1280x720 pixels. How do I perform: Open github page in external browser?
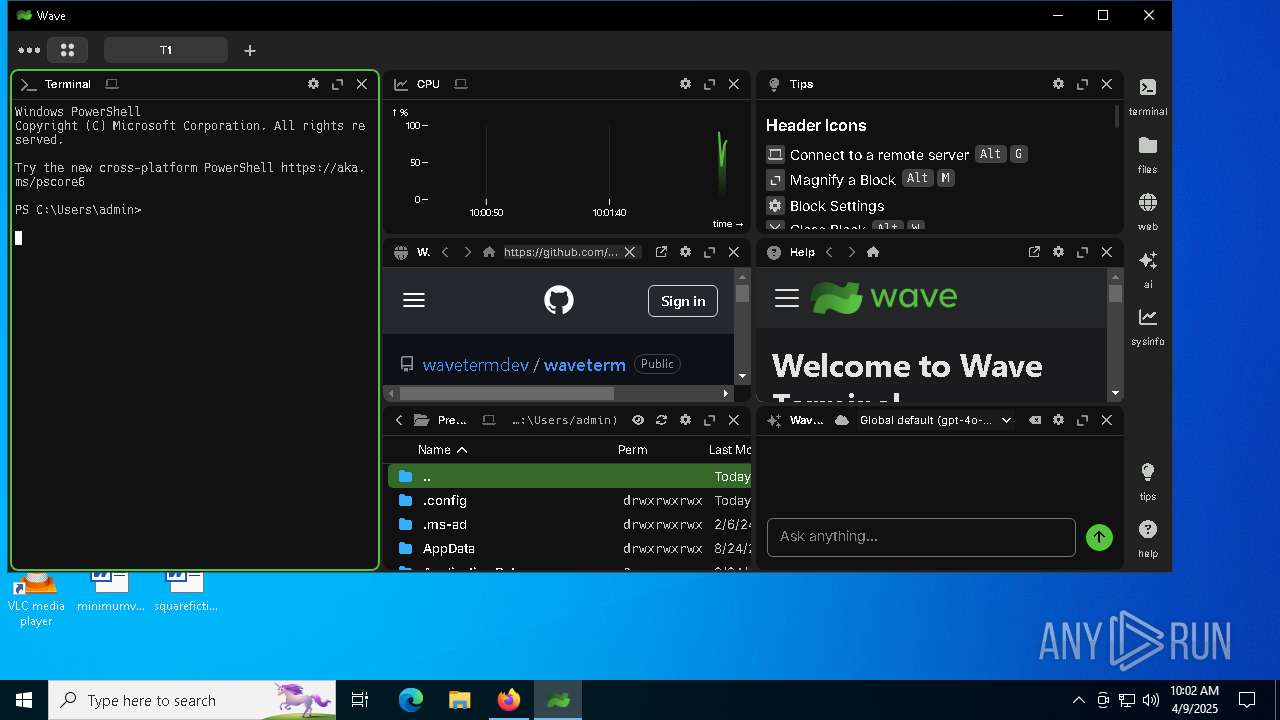(661, 252)
